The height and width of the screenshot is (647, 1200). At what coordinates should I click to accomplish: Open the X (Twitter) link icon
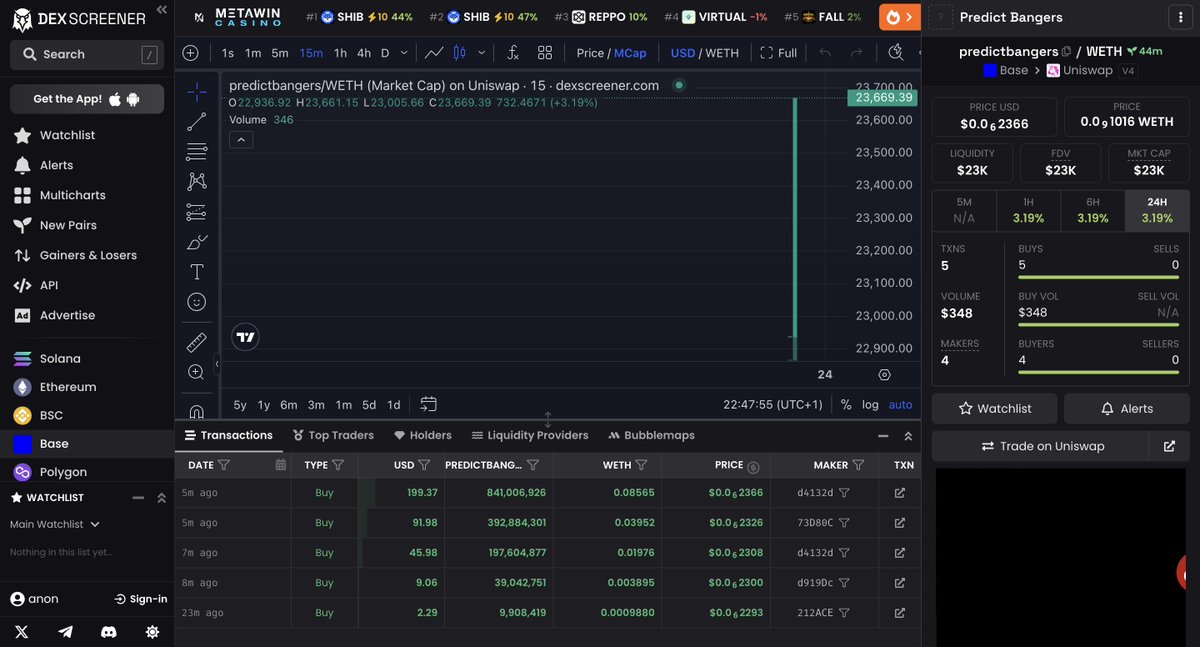[x=22, y=631]
